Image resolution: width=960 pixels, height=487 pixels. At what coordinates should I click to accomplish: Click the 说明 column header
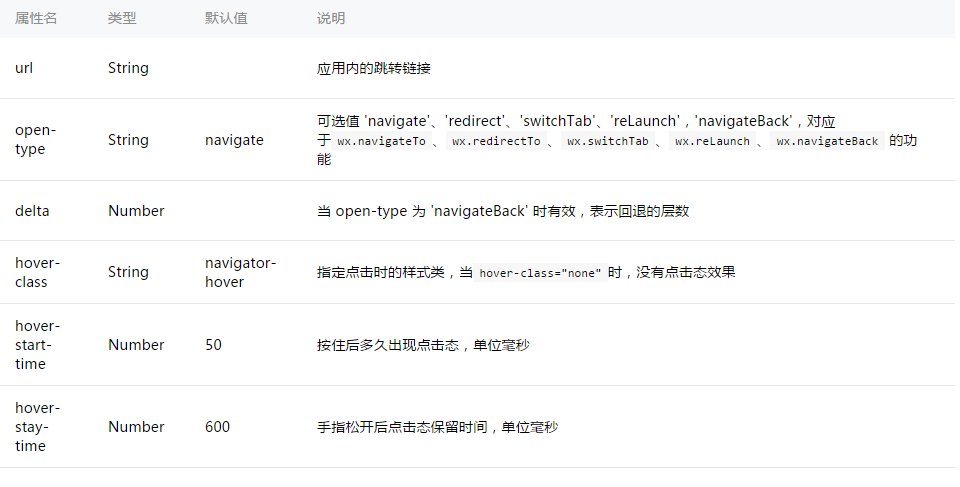point(331,18)
